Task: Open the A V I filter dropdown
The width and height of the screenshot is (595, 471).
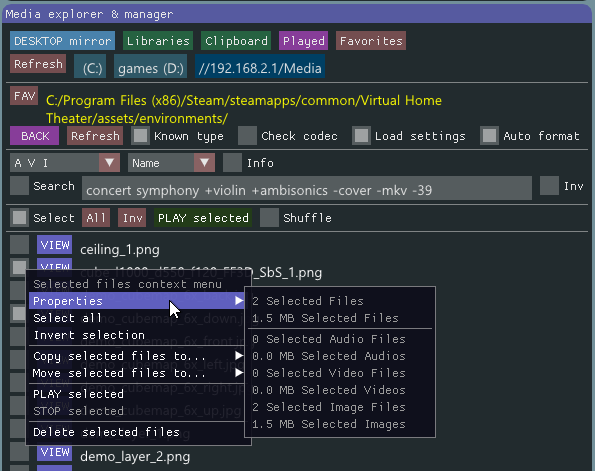Action: (65, 163)
